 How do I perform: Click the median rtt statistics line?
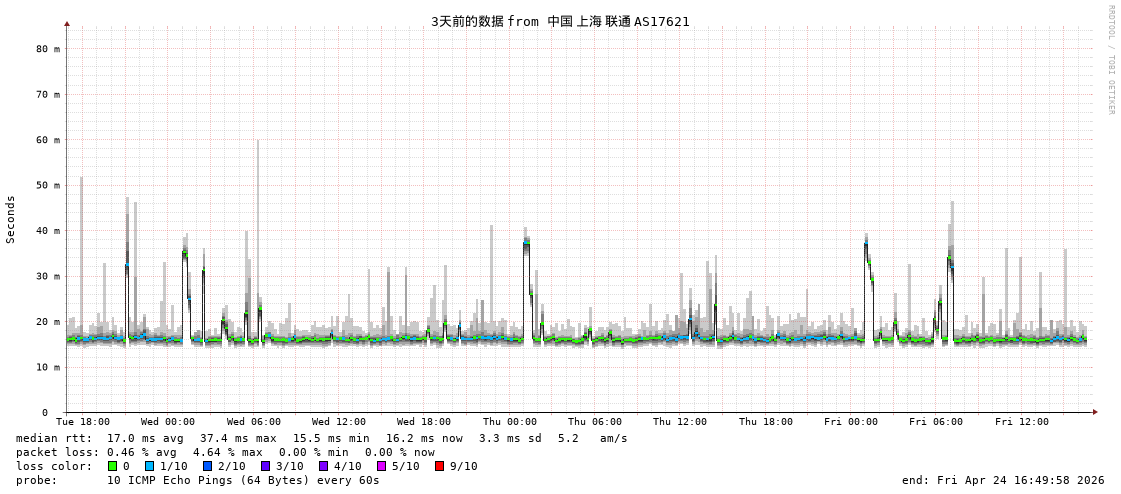(x=322, y=438)
